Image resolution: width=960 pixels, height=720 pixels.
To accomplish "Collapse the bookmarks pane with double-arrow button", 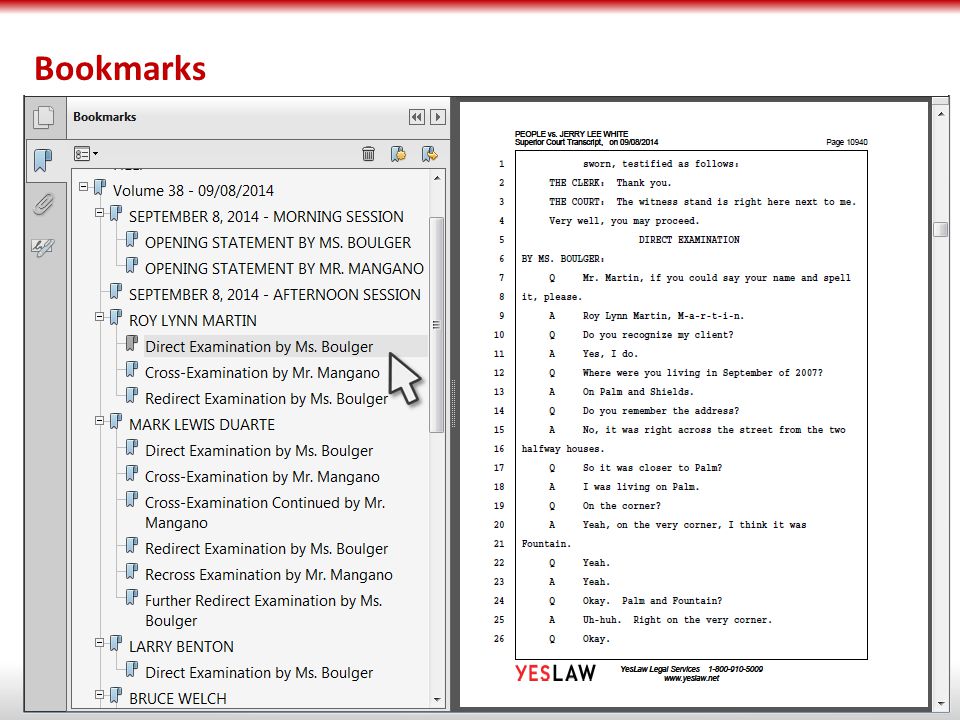I will click(x=417, y=117).
